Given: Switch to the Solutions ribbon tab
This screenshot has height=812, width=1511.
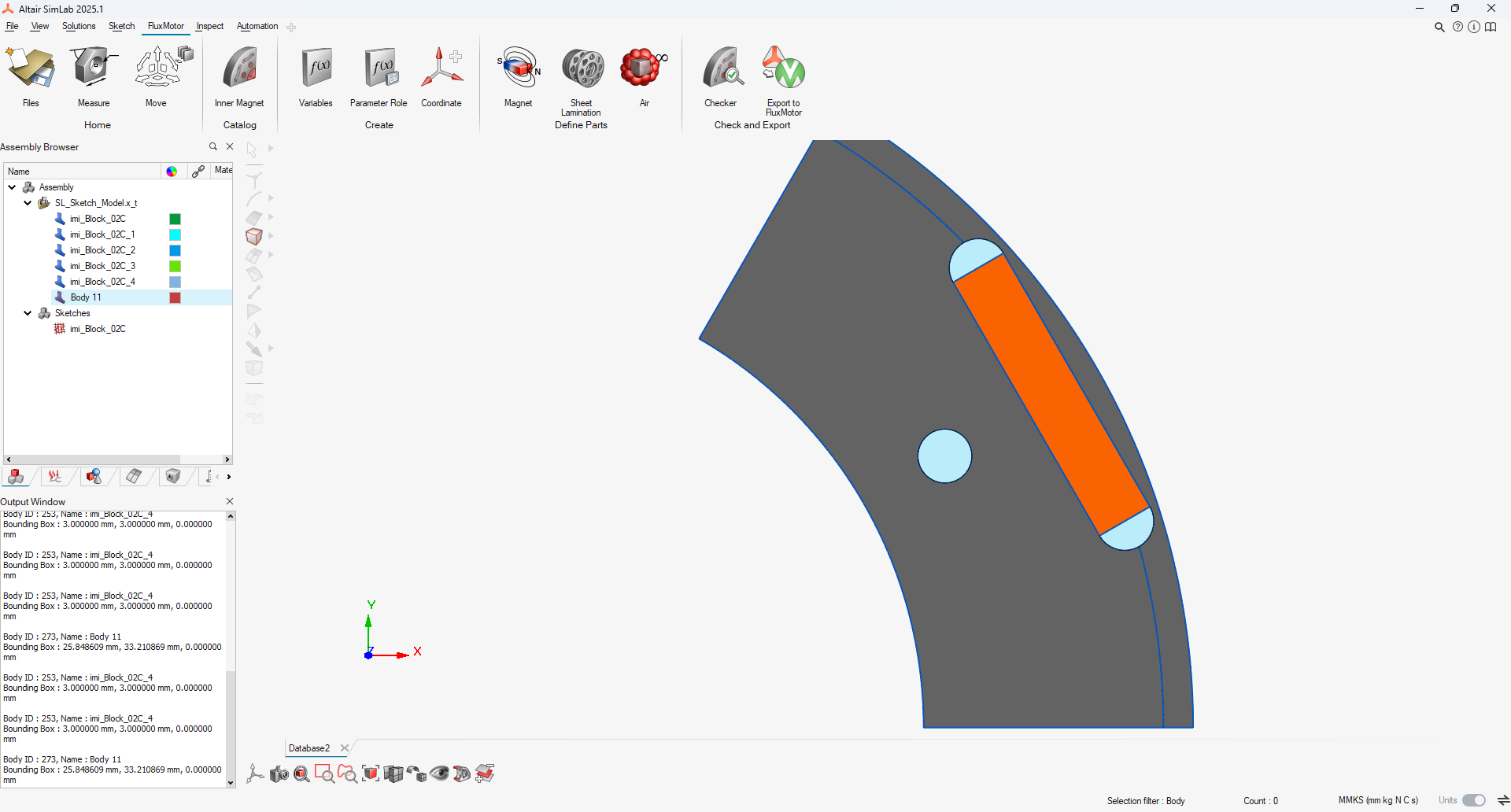Looking at the screenshot, I should click(x=79, y=26).
